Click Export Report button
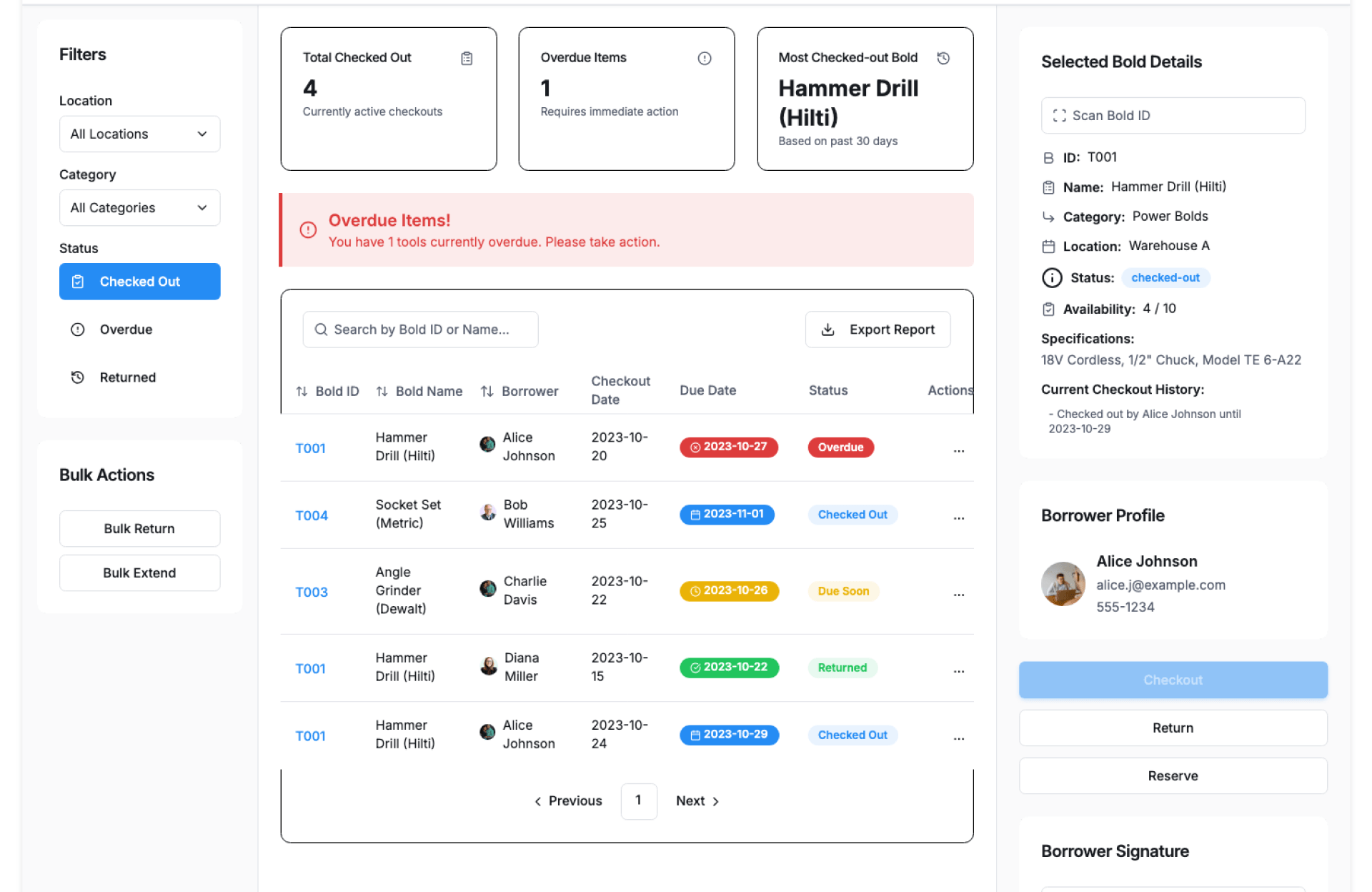 coord(878,329)
